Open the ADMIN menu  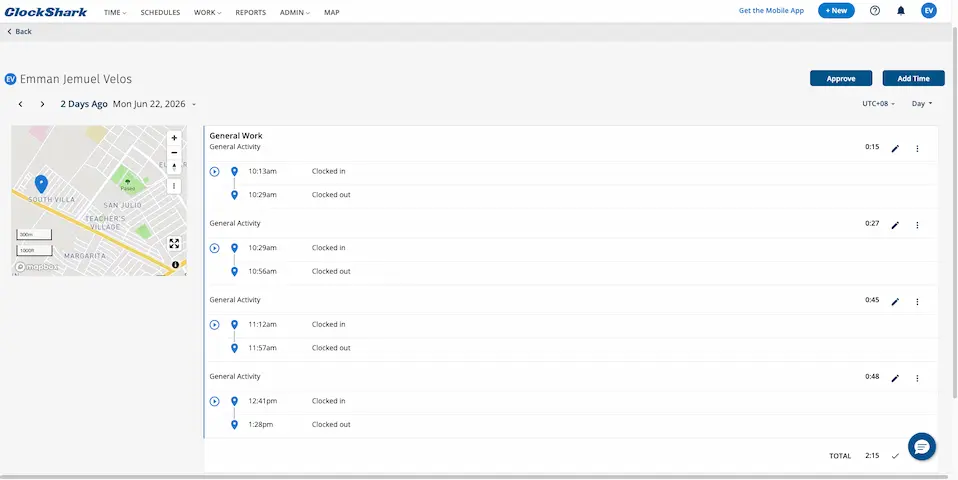(295, 12)
